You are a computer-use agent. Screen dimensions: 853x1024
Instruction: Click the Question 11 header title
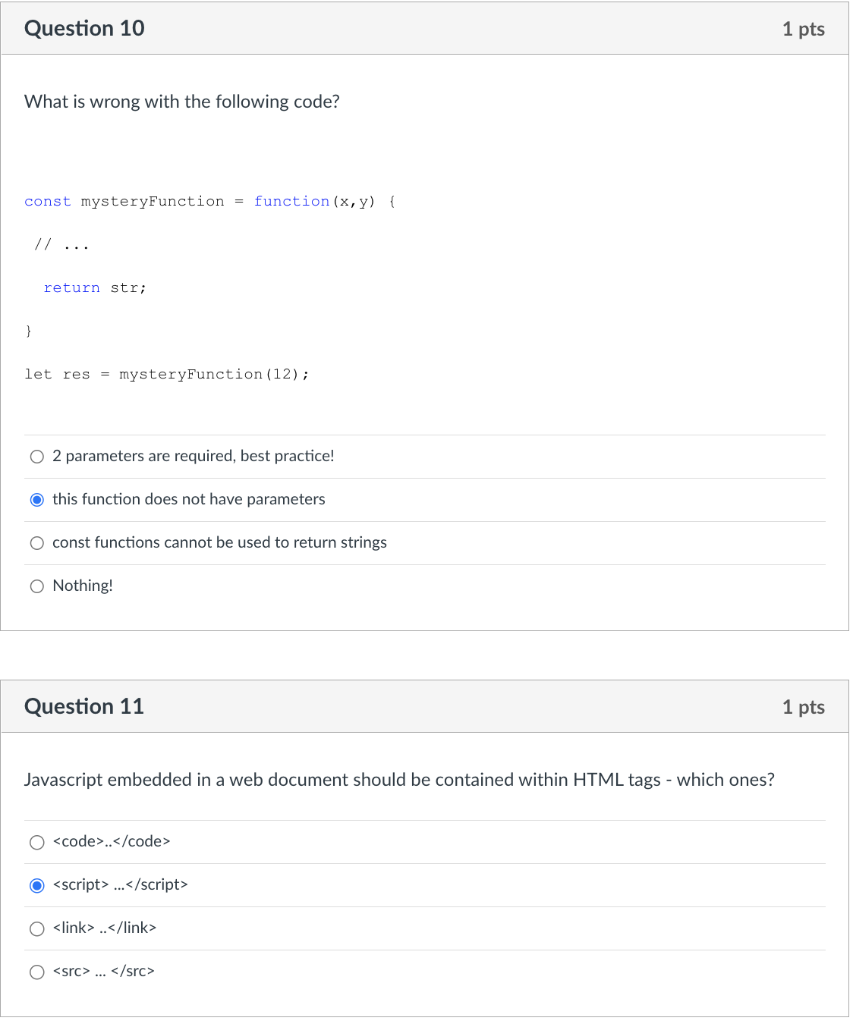click(x=84, y=707)
